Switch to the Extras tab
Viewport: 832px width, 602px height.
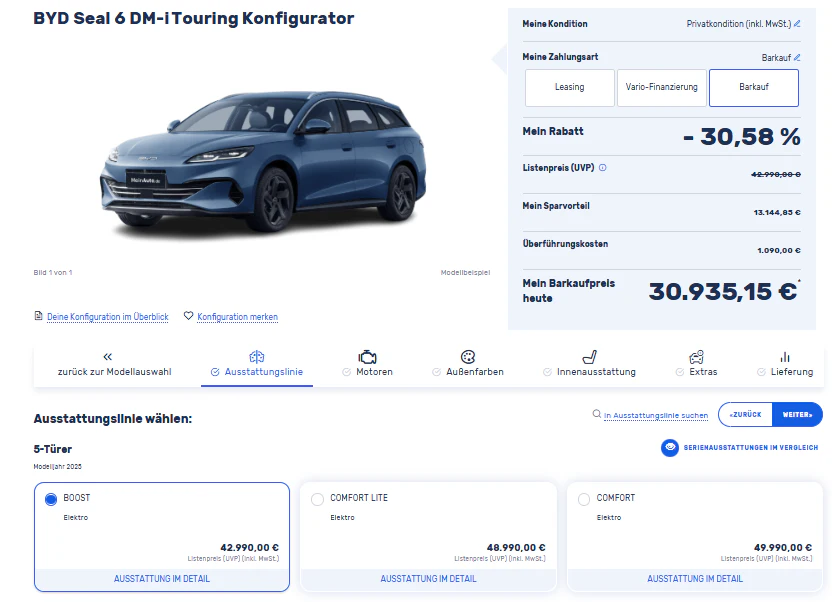[697, 364]
